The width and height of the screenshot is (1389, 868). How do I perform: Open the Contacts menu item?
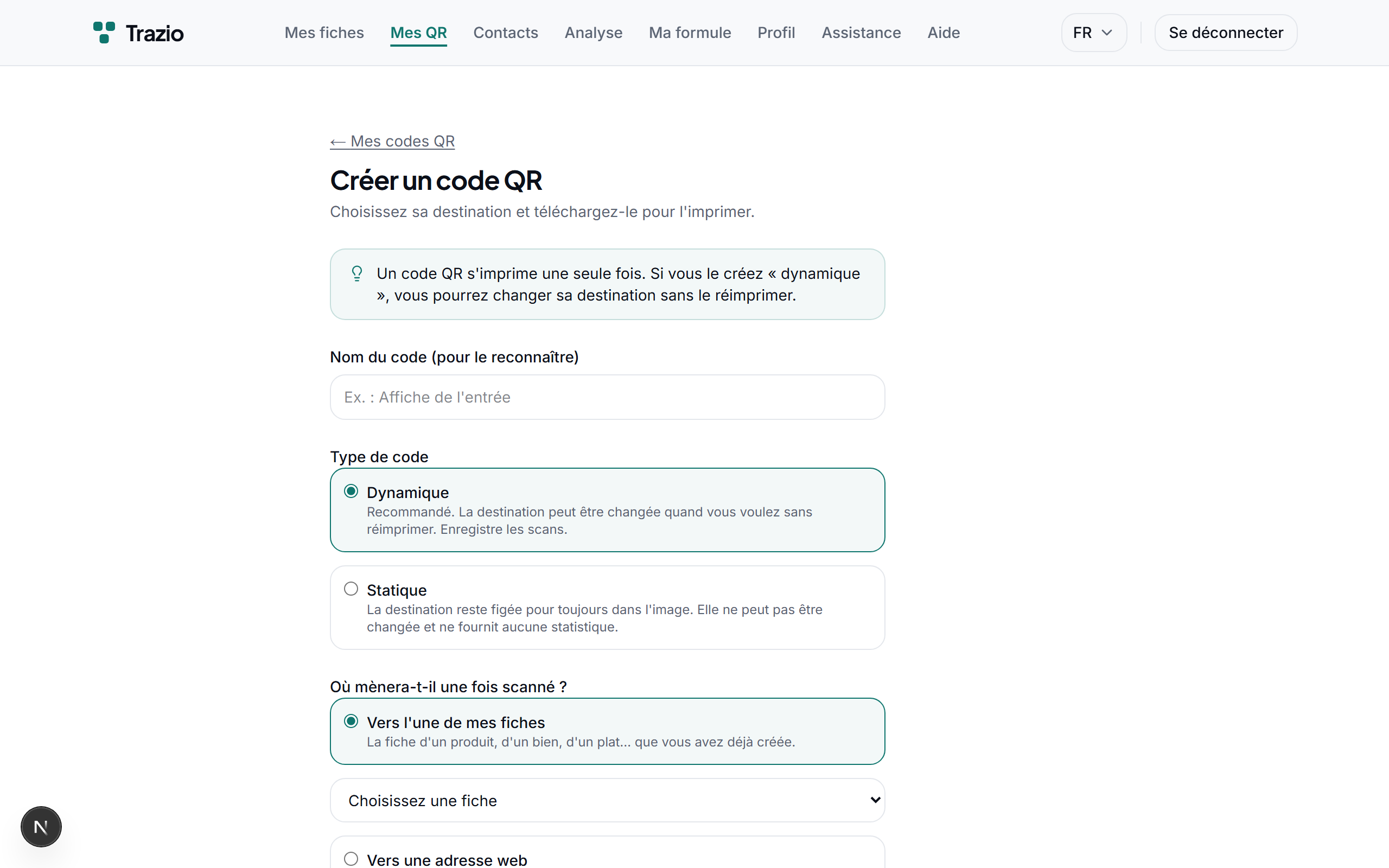[506, 33]
